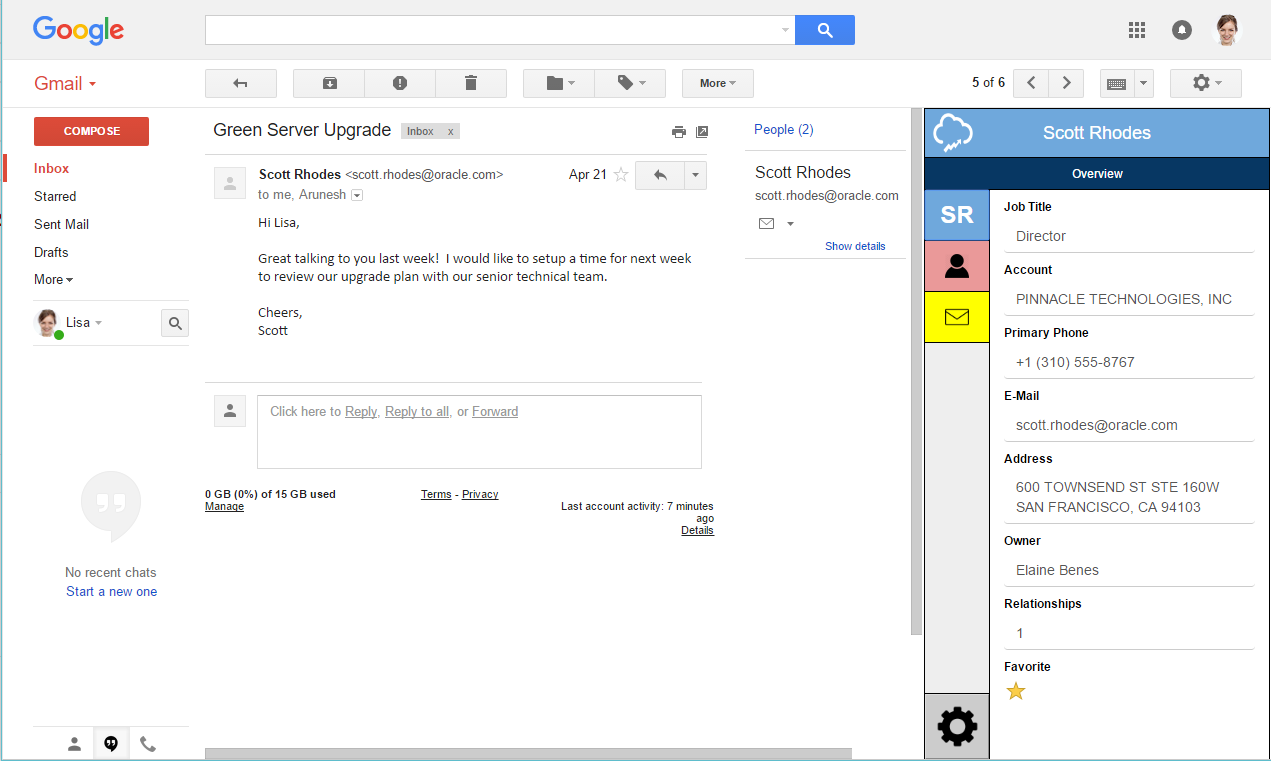Image resolution: width=1271 pixels, height=761 pixels.
Task: Open Sent Mail folder
Action: point(62,224)
